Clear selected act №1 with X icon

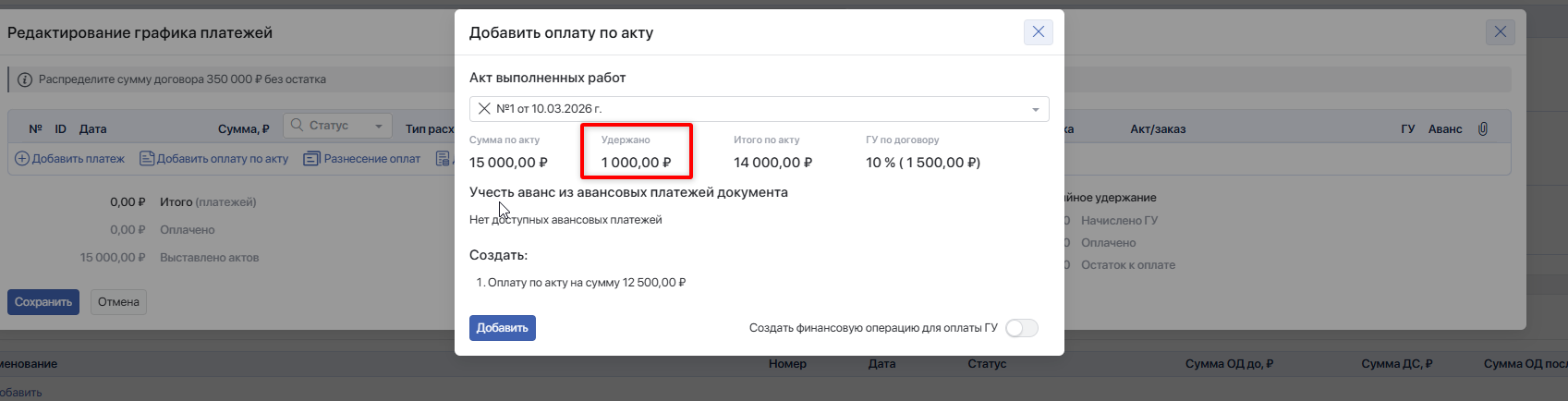tap(484, 109)
